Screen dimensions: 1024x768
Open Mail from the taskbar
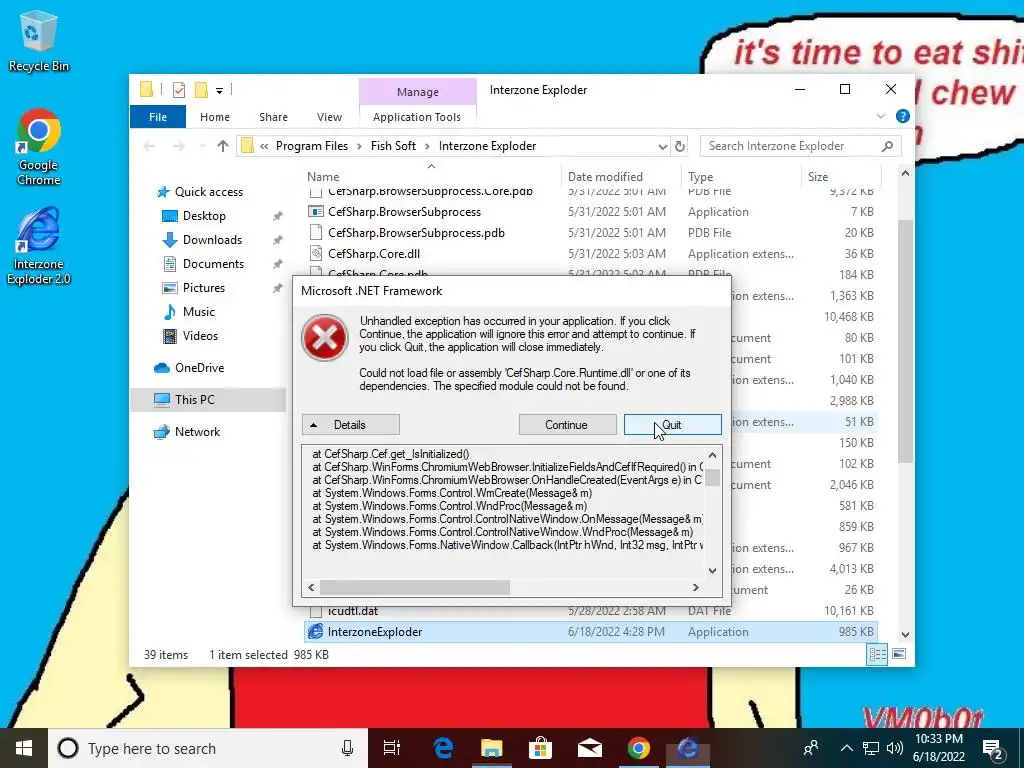point(590,748)
